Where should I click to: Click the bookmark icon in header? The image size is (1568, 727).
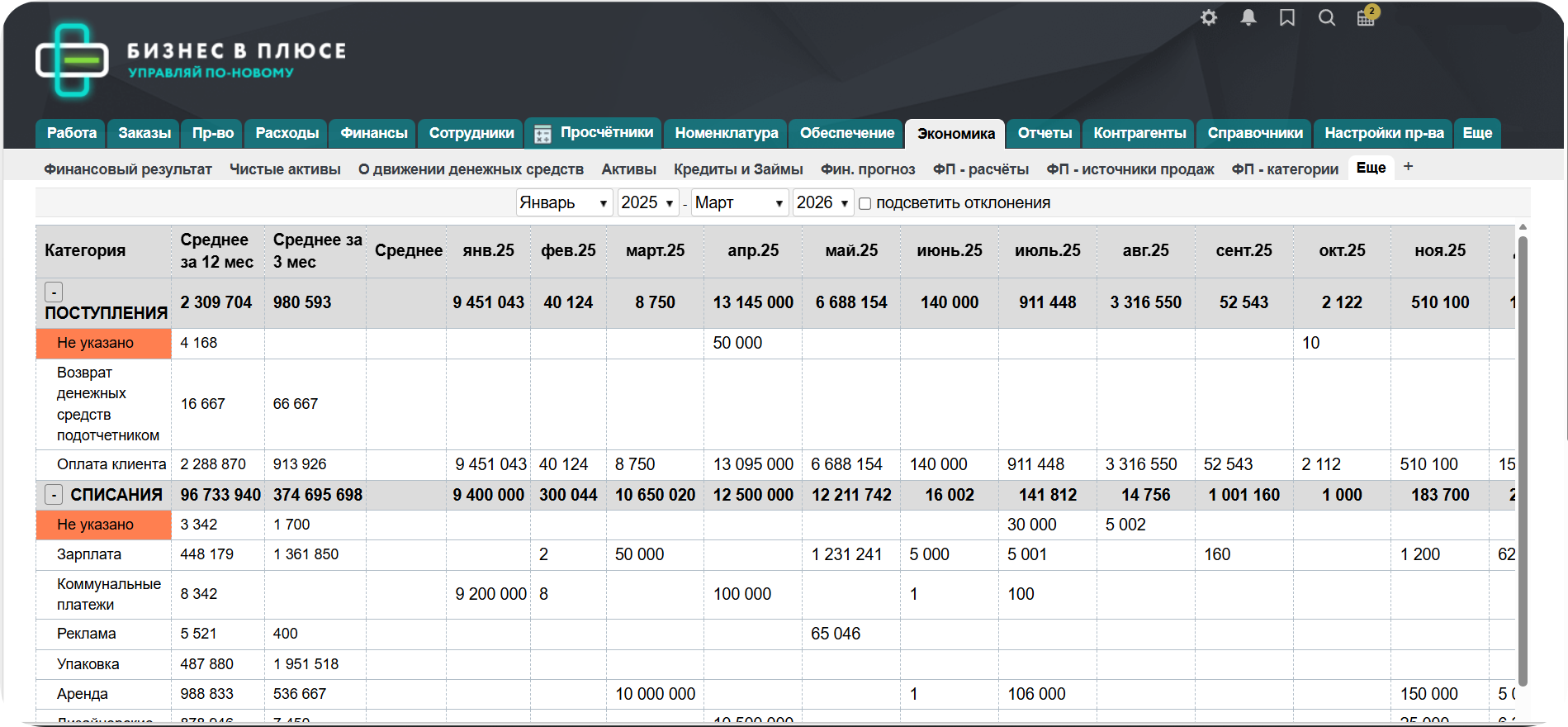point(1287,17)
